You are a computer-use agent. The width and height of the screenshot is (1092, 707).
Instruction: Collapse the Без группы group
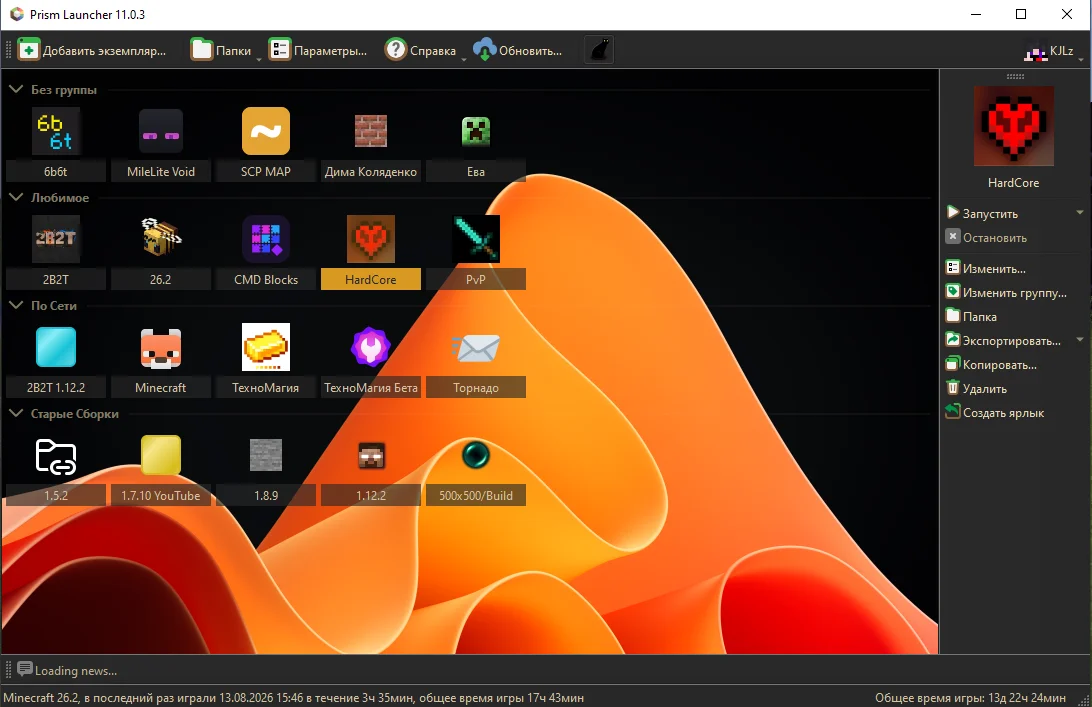pos(16,89)
